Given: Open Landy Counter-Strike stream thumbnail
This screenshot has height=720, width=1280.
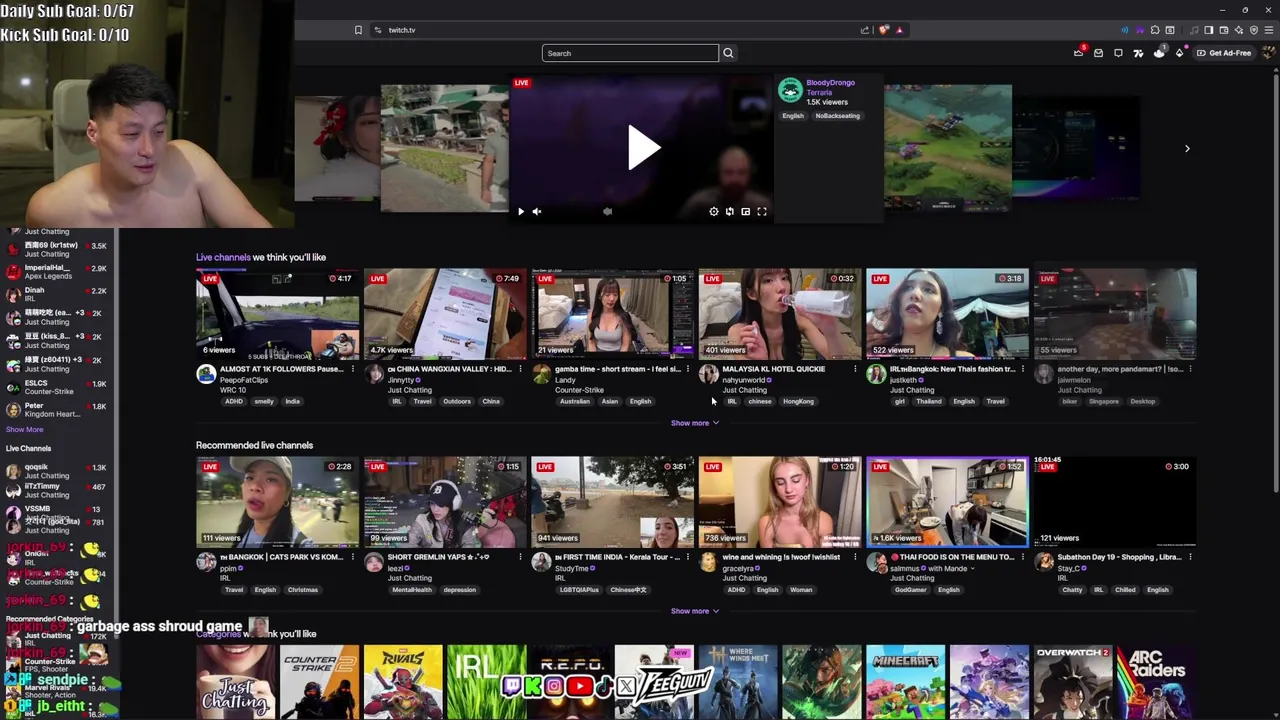Looking at the screenshot, I should tap(612, 314).
